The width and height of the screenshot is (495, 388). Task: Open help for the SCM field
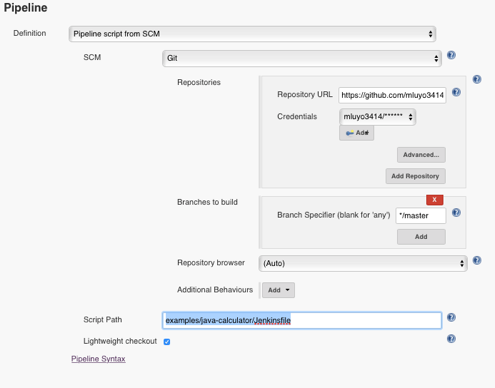tap(451, 55)
